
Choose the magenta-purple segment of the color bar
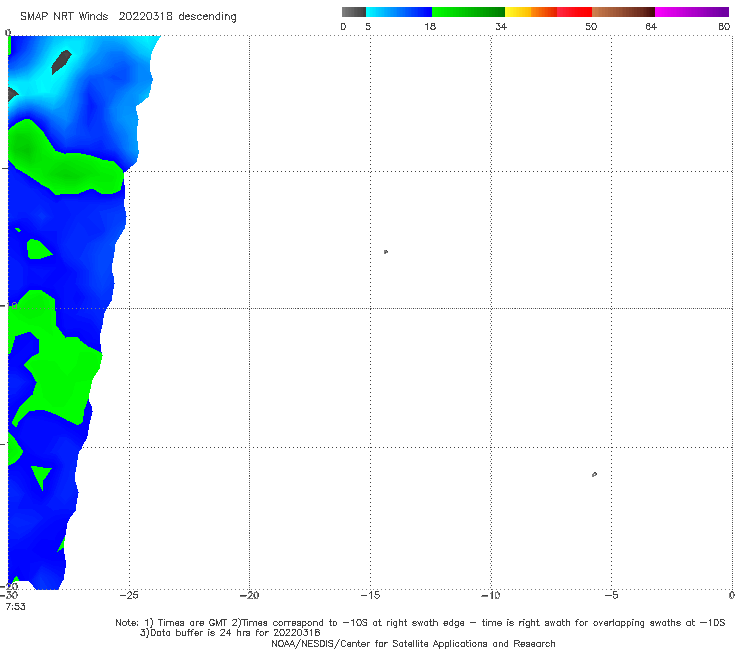pos(692,12)
